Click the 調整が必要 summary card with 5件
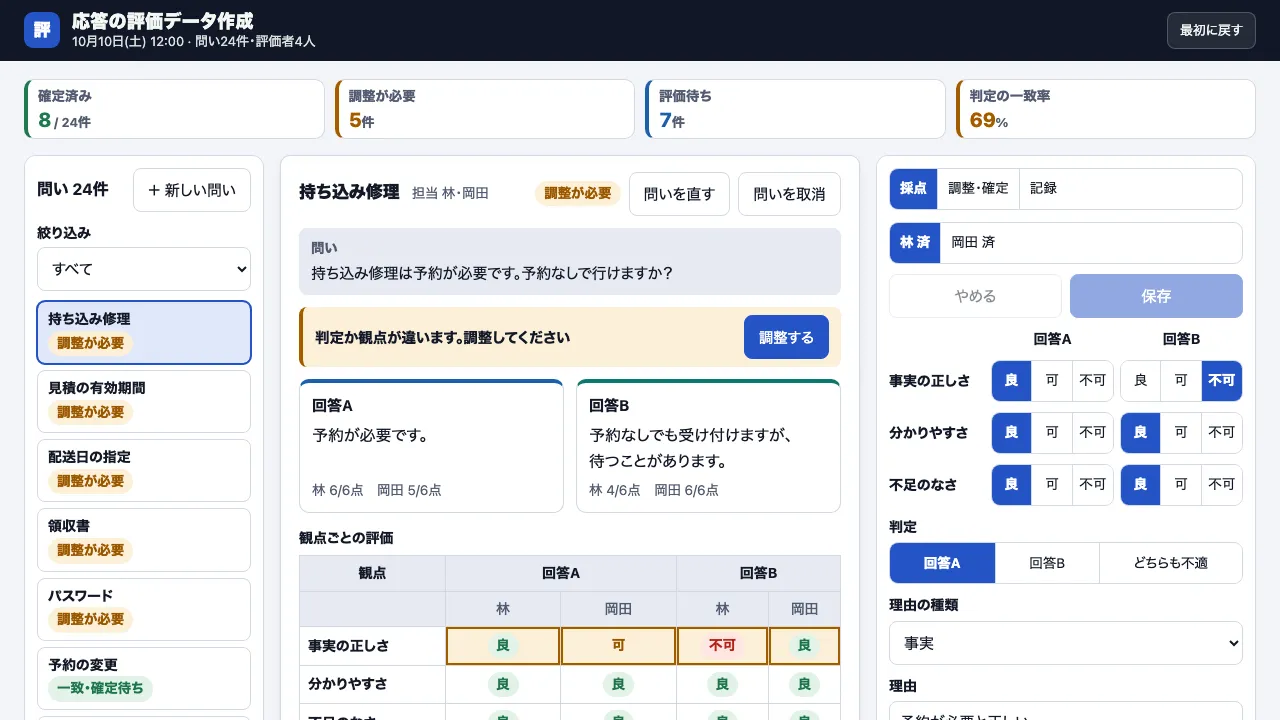 tap(485, 109)
